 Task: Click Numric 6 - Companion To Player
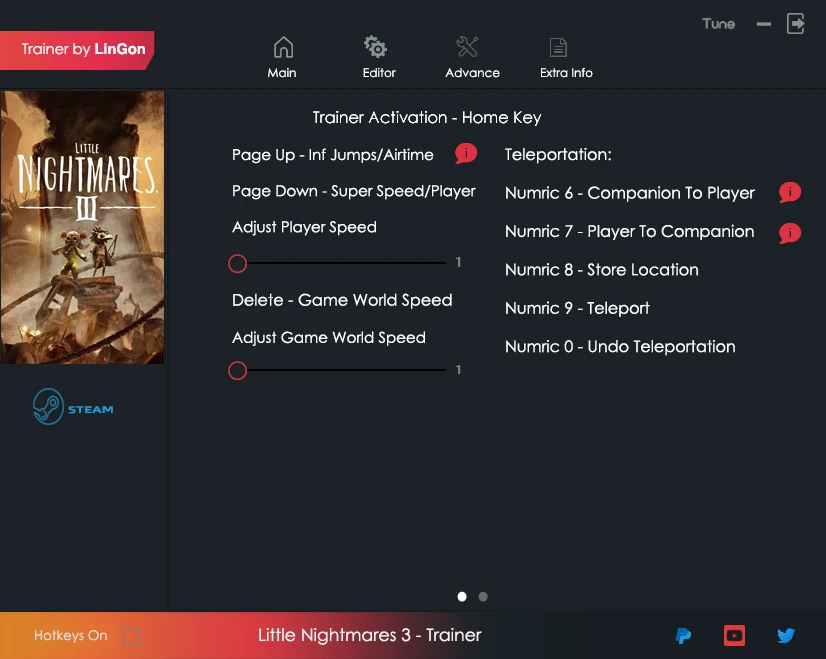pyautogui.click(x=630, y=193)
